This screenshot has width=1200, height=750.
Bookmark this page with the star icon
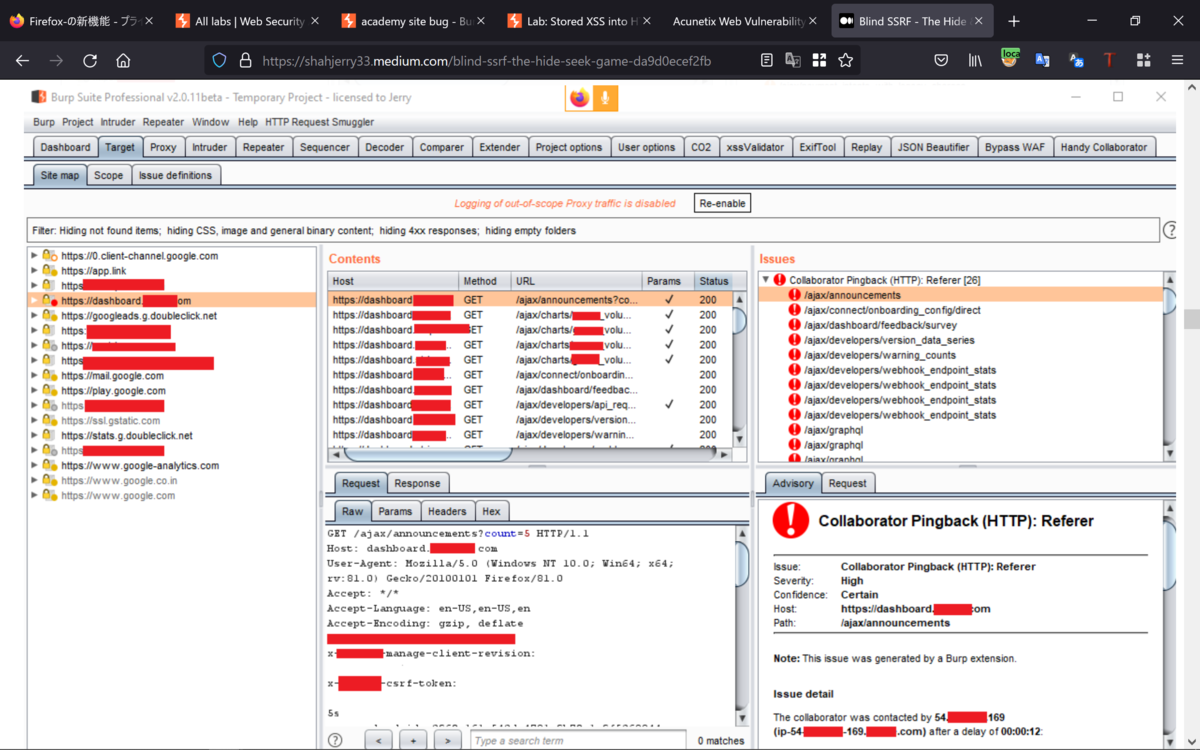tap(846, 61)
